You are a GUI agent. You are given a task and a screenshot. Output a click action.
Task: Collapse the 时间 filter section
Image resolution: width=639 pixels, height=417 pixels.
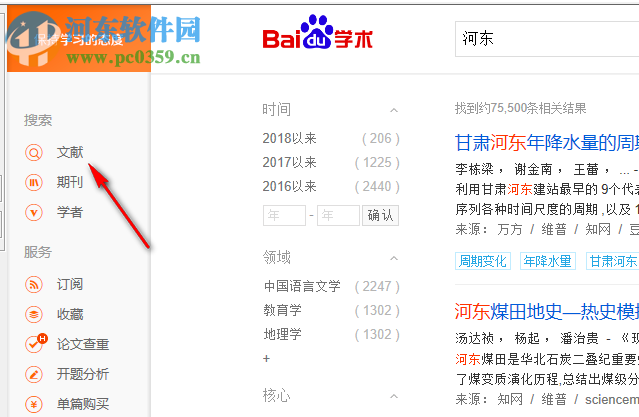coord(394,110)
